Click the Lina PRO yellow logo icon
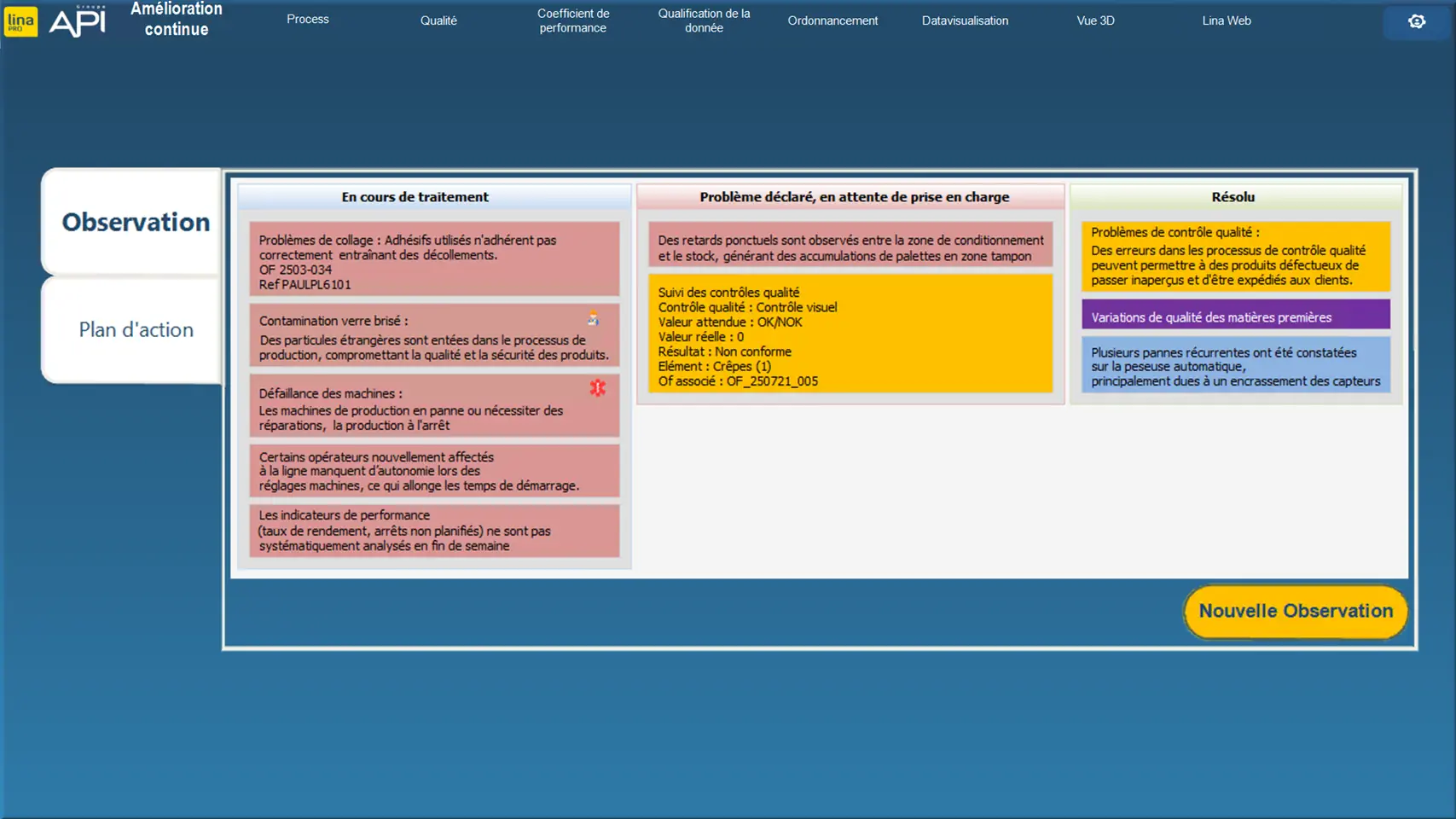1456x819 pixels. 20,21
